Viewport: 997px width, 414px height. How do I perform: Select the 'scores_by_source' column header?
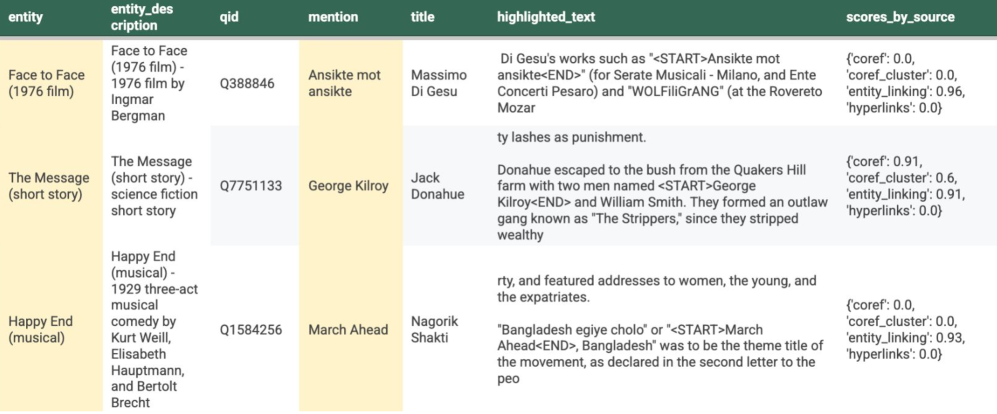pyautogui.click(x=900, y=18)
